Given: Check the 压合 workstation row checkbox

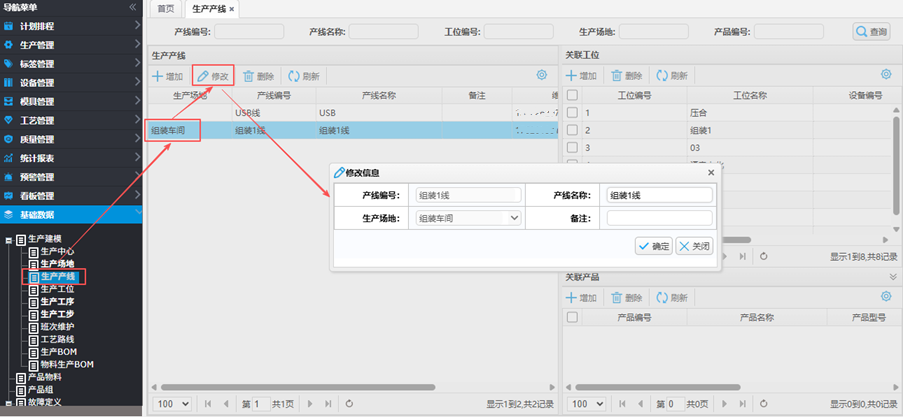Looking at the screenshot, I should [572, 112].
